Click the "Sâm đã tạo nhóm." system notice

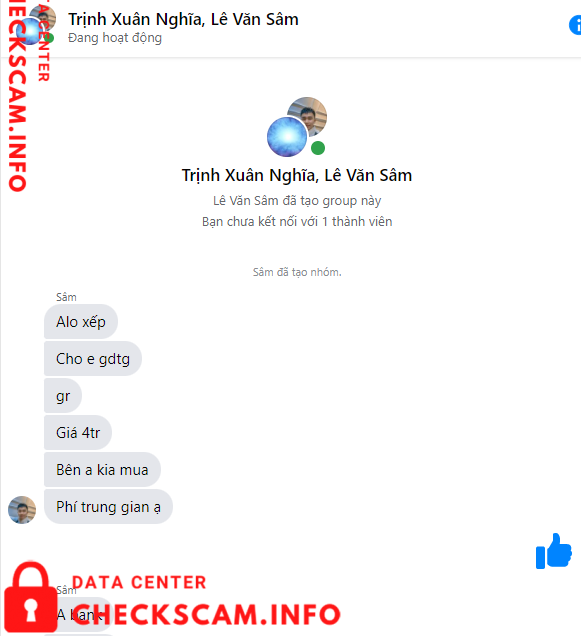click(297, 272)
